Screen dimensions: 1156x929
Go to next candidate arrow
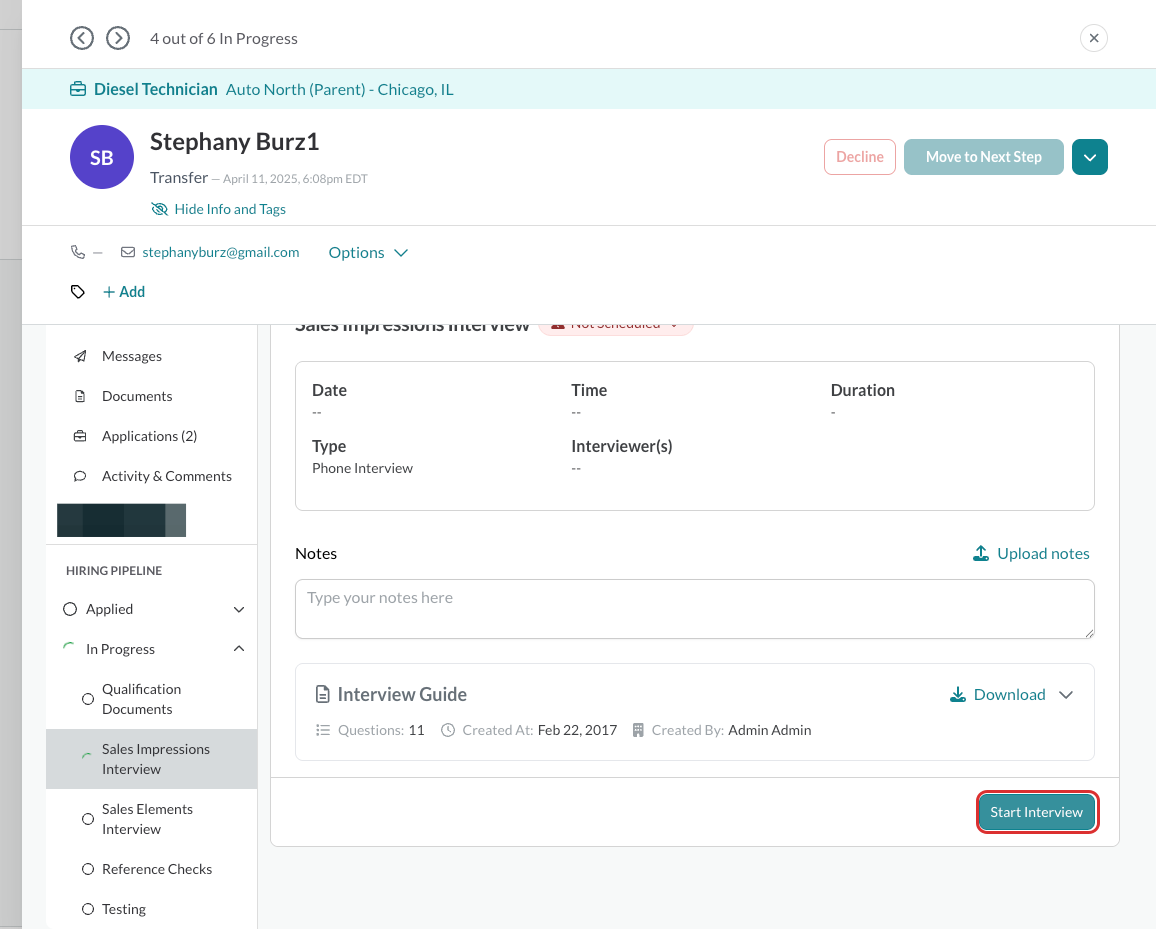(118, 38)
